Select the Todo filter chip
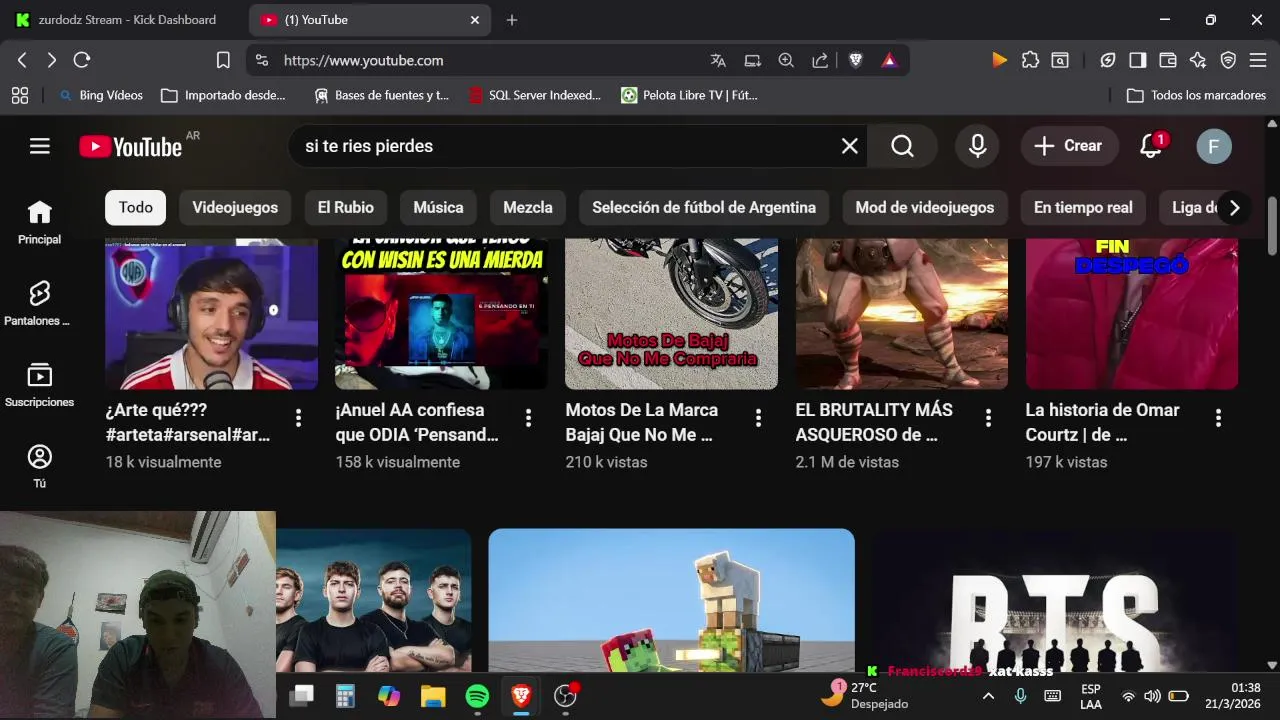1280x720 pixels. click(136, 208)
